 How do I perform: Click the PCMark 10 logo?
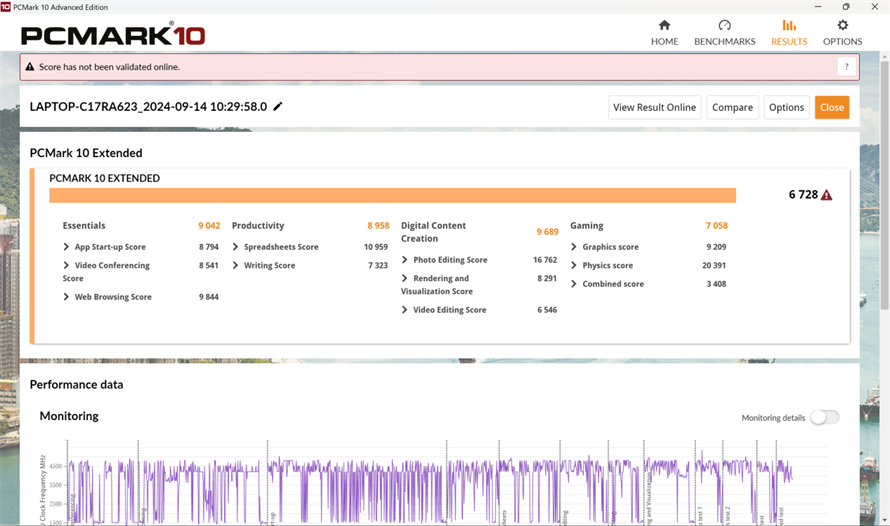(x=113, y=36)
